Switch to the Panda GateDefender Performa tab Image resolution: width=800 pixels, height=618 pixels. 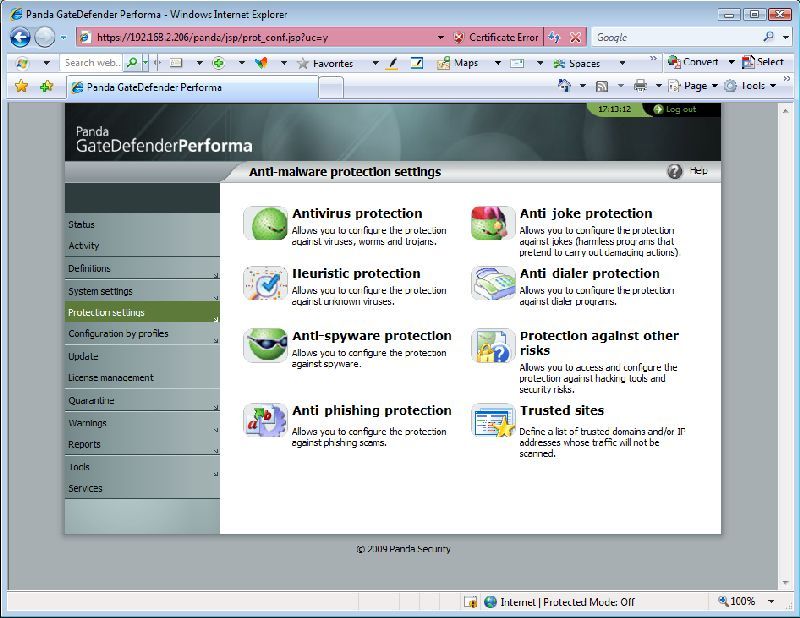point(150,86)
